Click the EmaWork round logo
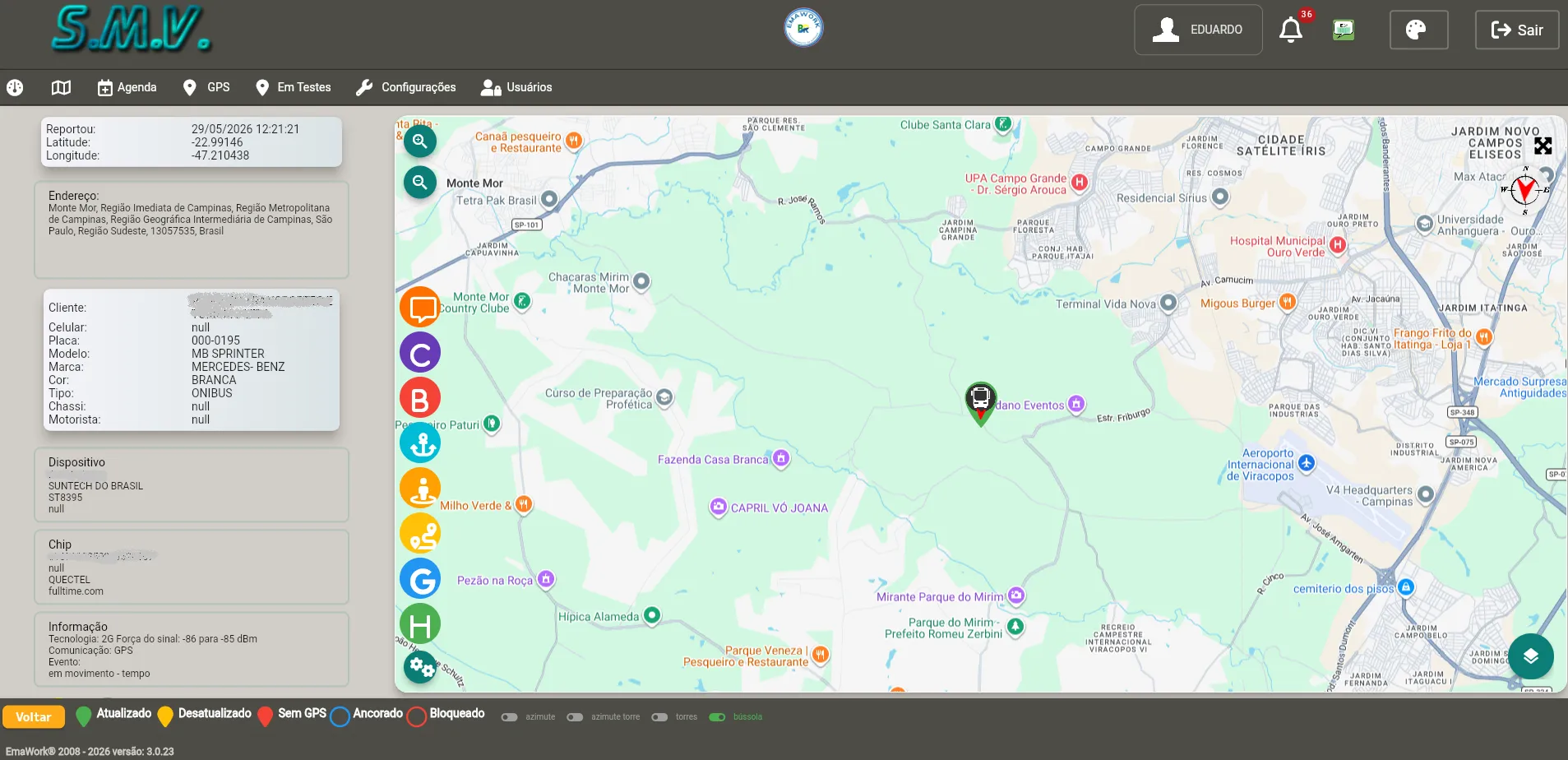This screenshot has width=1568, height=760. tap(803, 28)
